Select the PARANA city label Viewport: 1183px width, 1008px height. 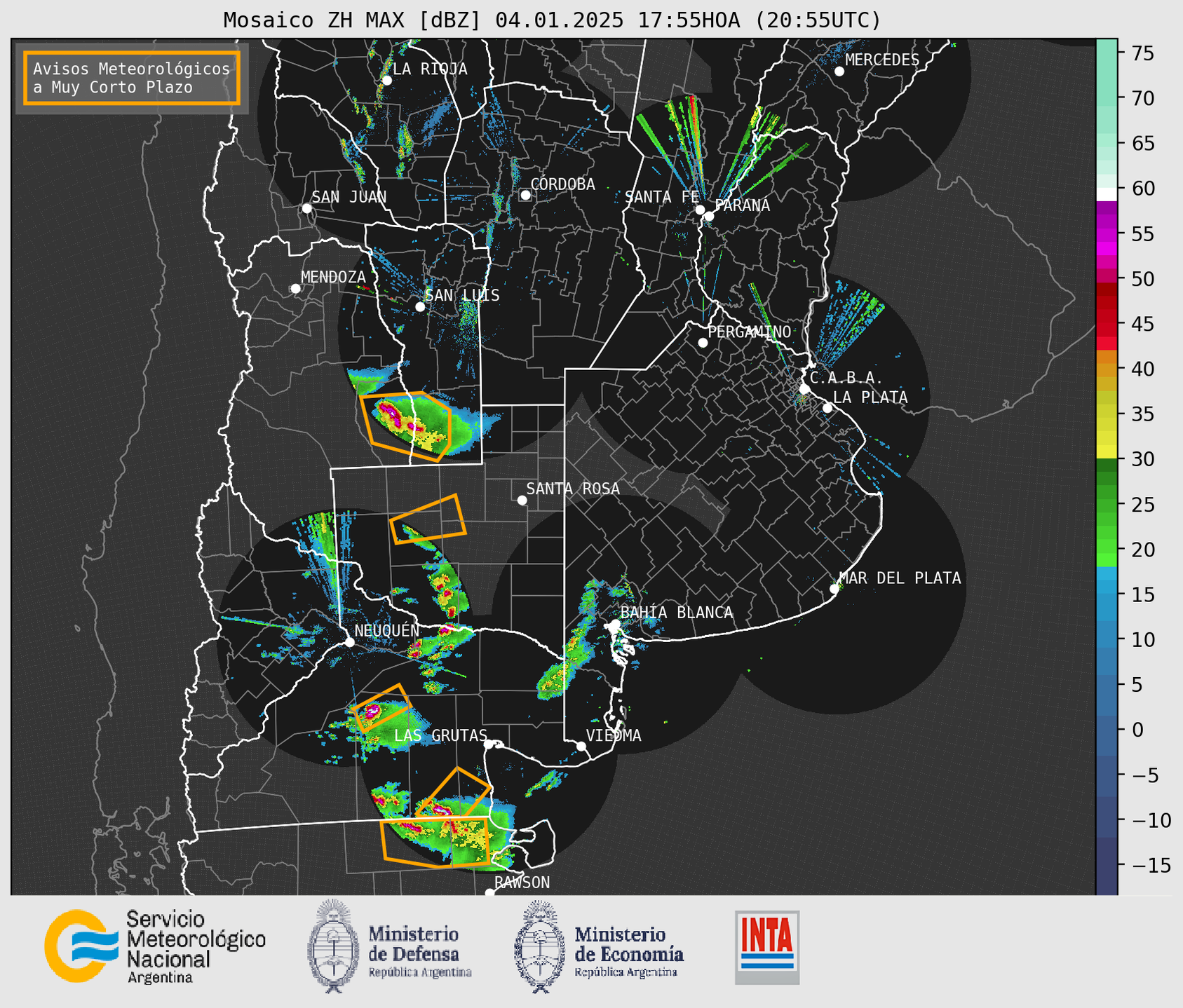click(x=742, y=205)
